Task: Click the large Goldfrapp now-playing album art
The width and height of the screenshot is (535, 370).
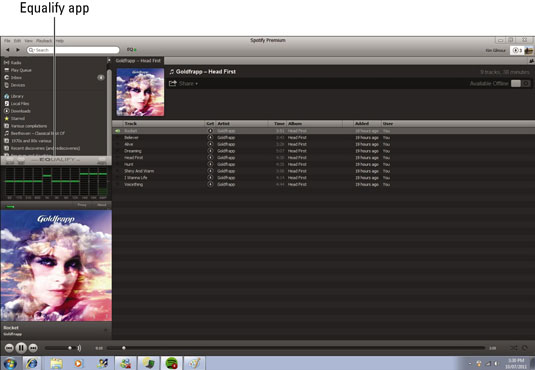Action: click(x=56, y=265)
